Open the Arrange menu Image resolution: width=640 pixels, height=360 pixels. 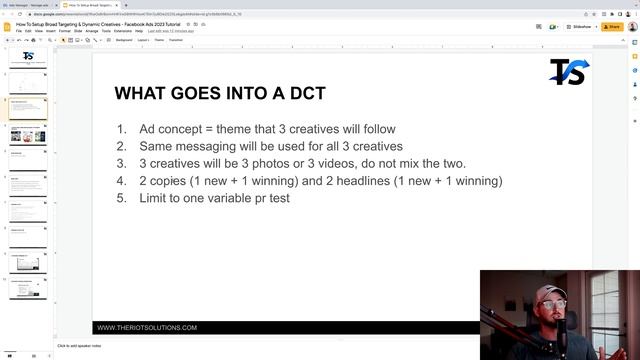click(92, 31)
